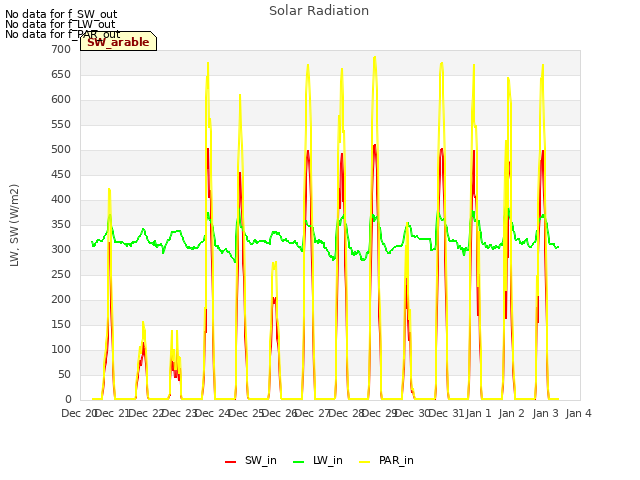
Task: Click the 600 y-axis tick label
Action: pos(61,100)
